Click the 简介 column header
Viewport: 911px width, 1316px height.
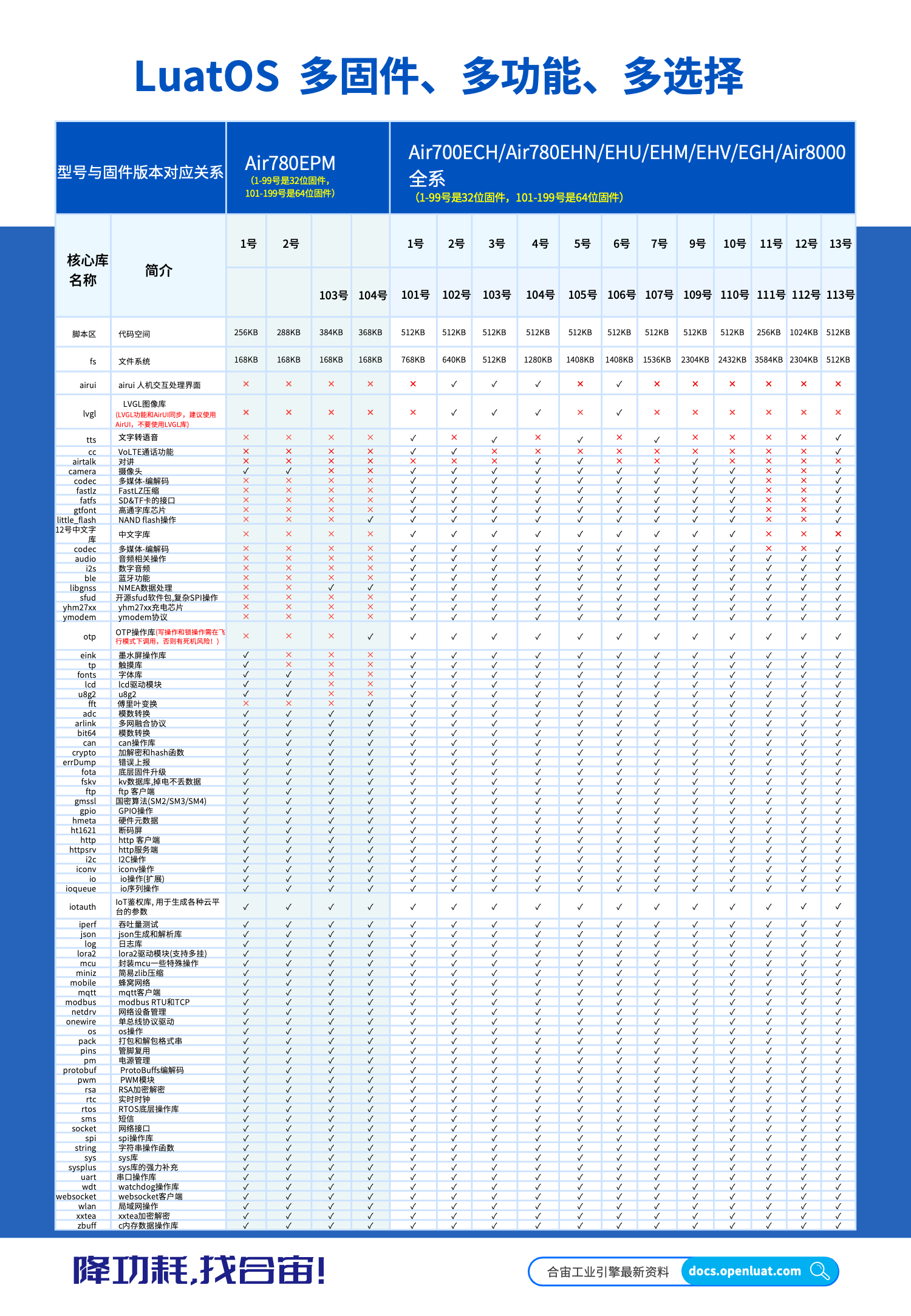pos(159,270)
